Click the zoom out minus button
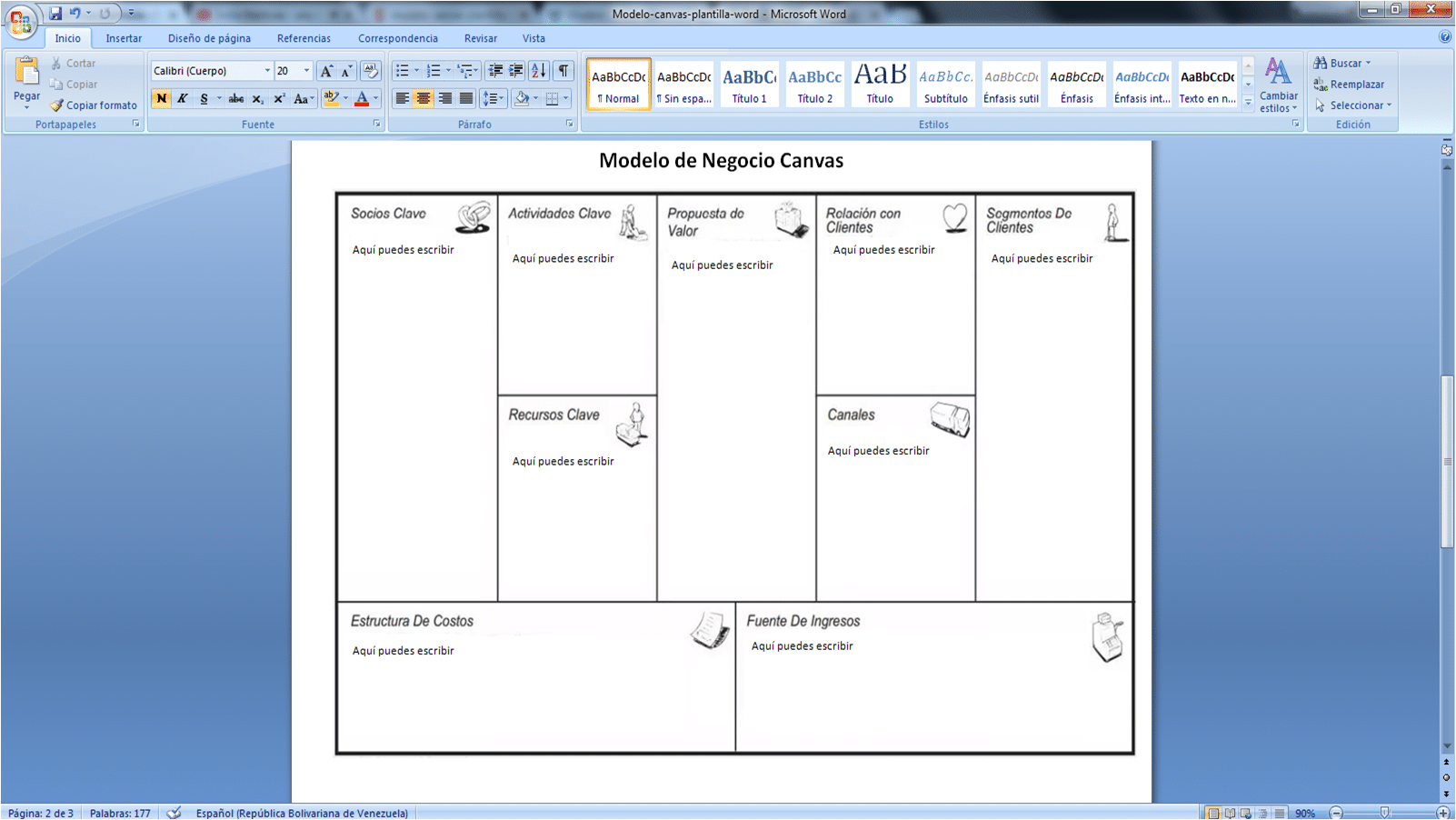Image resolution: width=1456 pixels, height=820 pixels. point(1336,813)
